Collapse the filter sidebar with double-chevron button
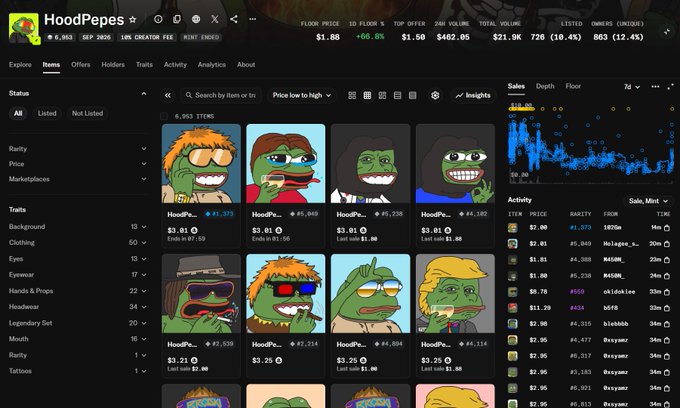This screenshot has width=680, height=408. click(168, 95)
